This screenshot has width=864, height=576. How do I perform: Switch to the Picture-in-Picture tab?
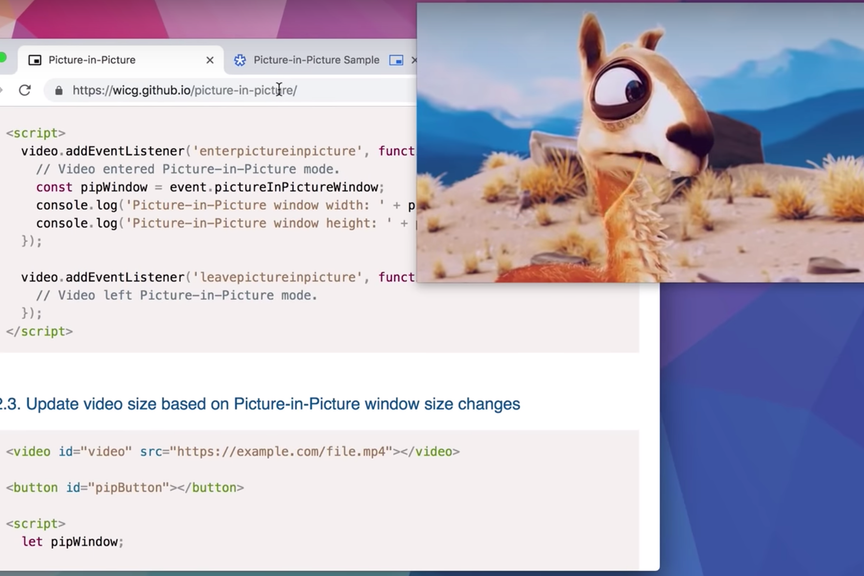[x=121, y=60]
